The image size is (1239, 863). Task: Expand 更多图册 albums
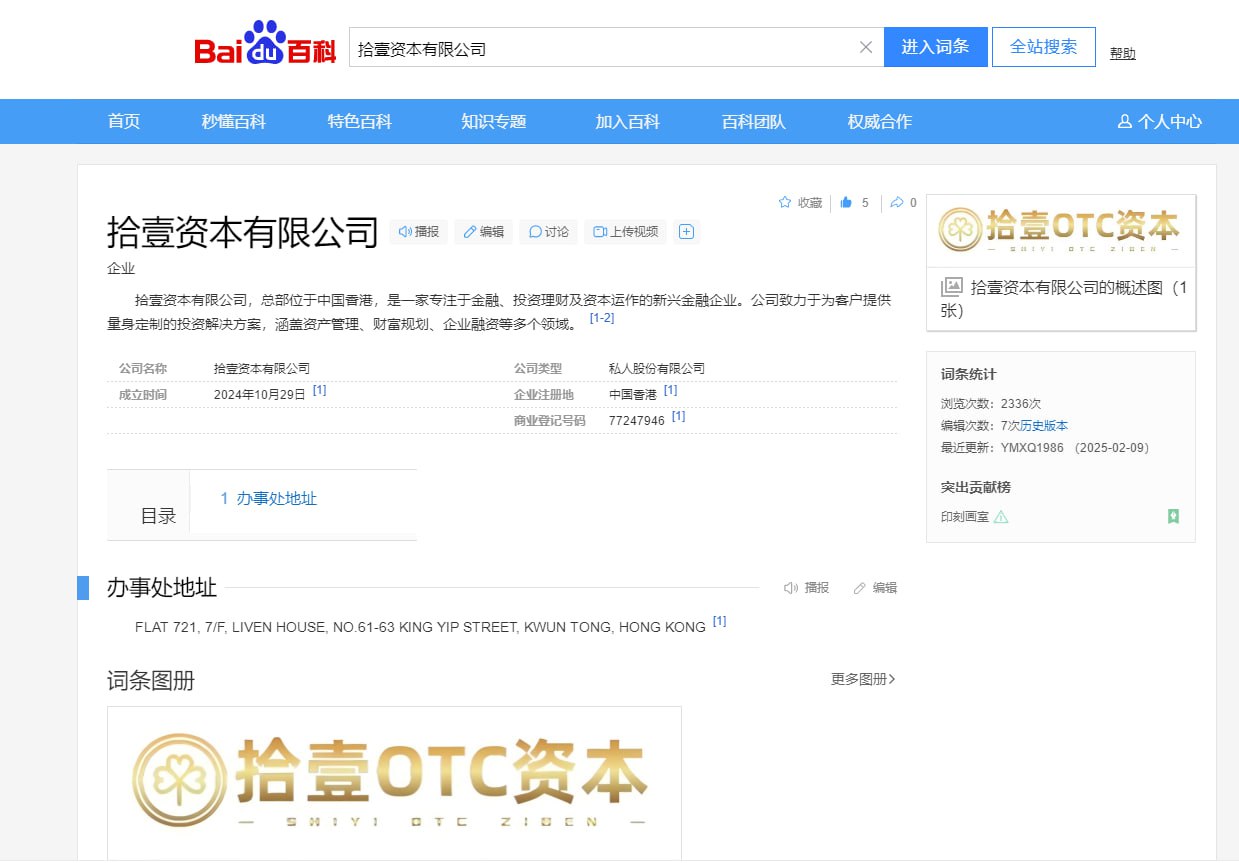click(x=863, y=679)
